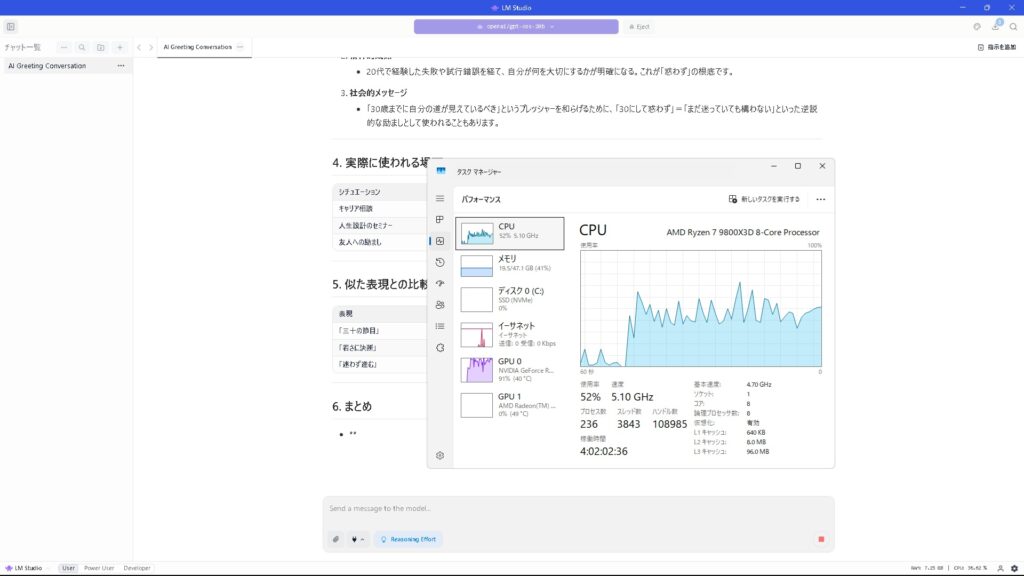Open Task Manager settings gear
The image size is (1024, 576).
point(440,455)
